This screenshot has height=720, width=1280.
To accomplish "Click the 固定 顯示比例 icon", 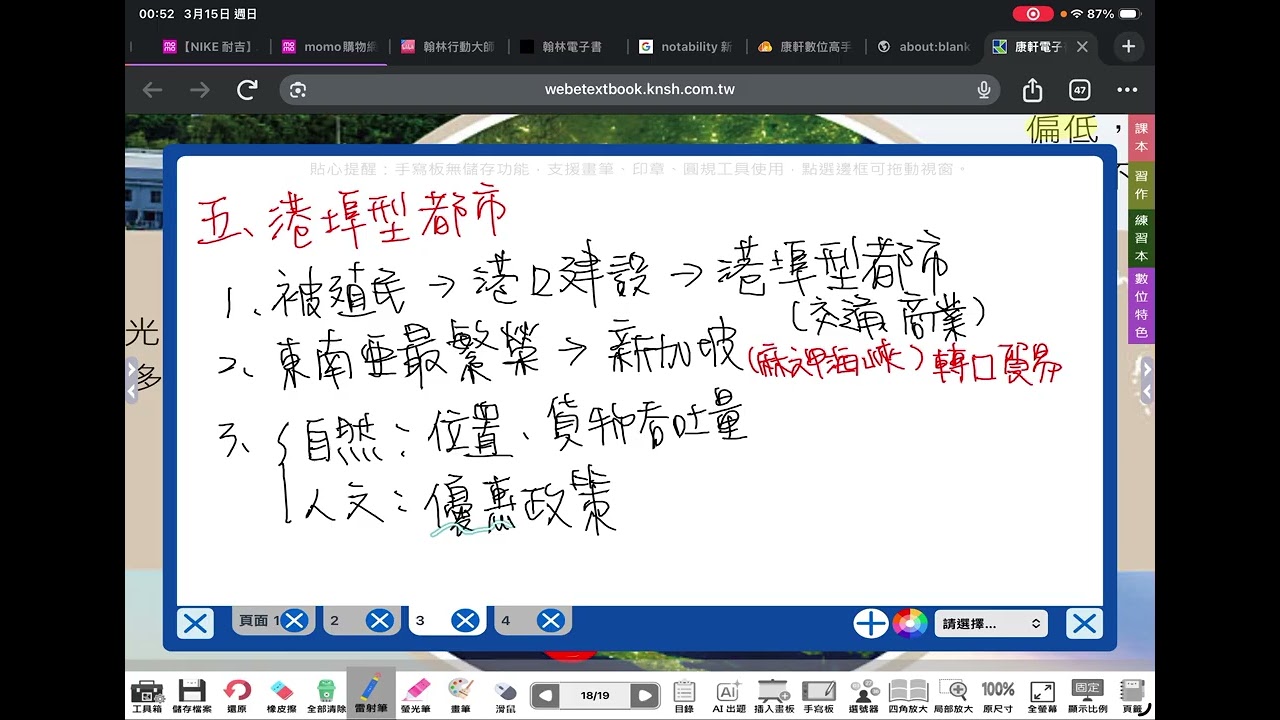I will (1087, 695).
